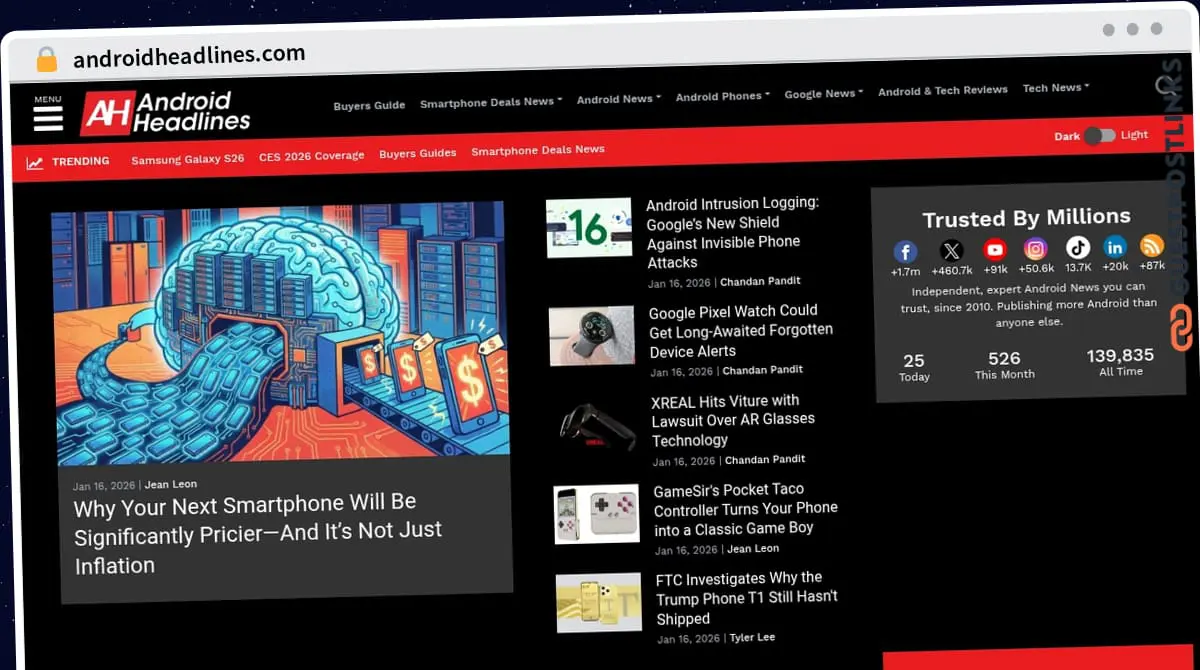The width and height of the screenshot is (1200, 670).
Task: Open the LinkedIn social icon
Action: [1114, 246]
